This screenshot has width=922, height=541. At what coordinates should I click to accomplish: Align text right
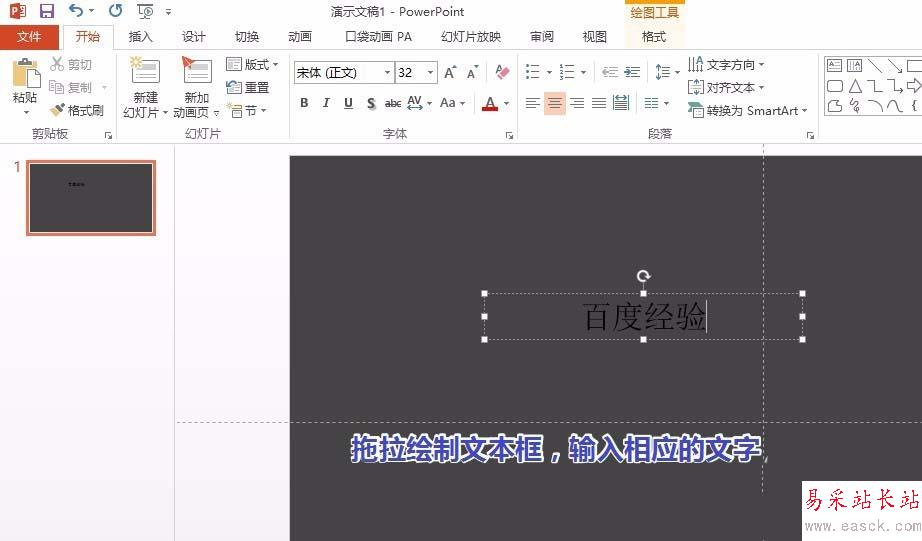577,103
